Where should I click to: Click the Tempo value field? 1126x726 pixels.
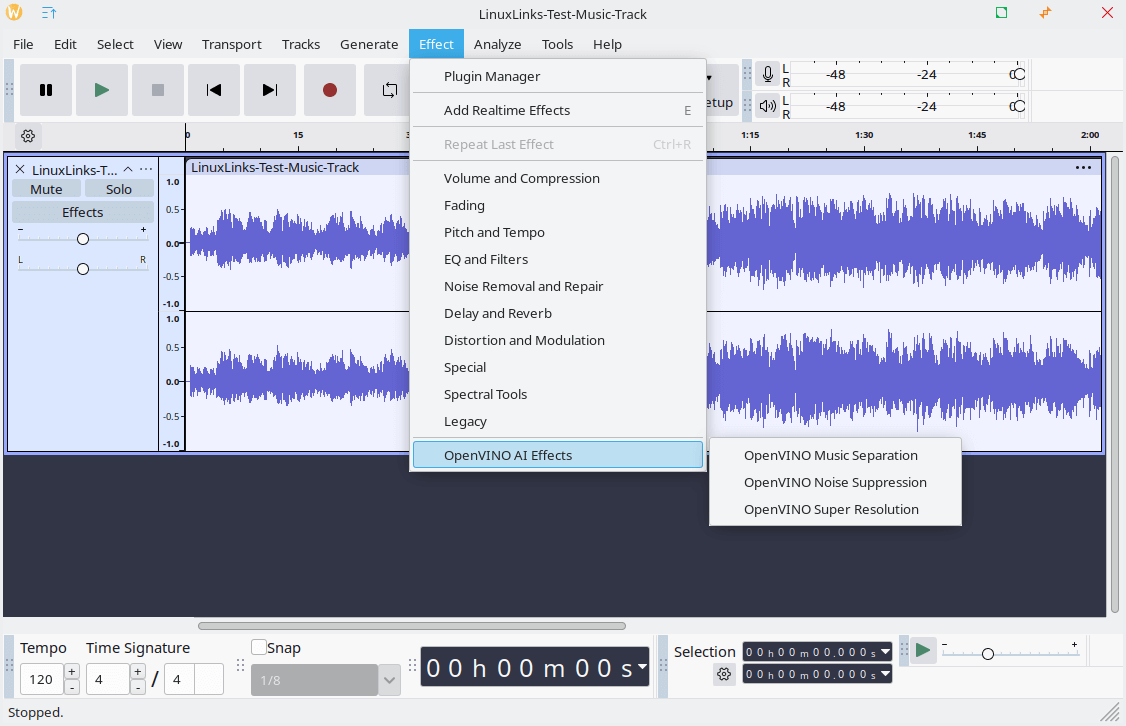coord(42,679)
